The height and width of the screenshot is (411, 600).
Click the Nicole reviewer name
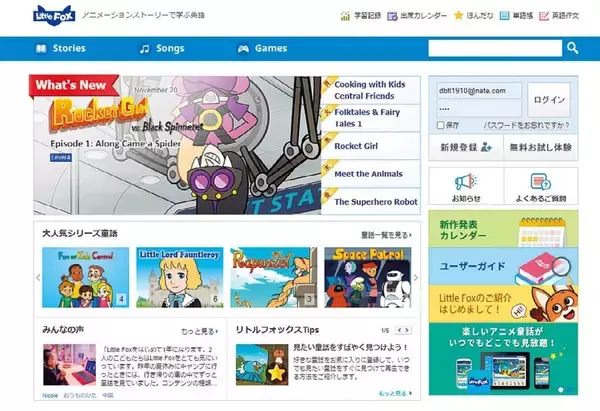coord(50,395)
